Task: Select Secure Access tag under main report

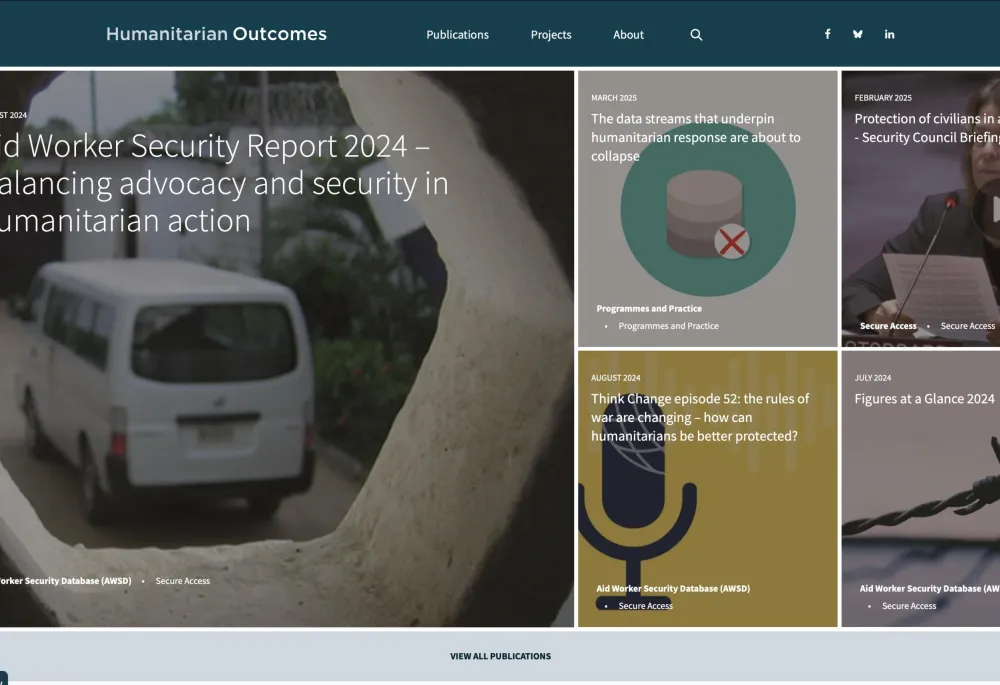Action: pyautogui.click(x=182, y=581)
